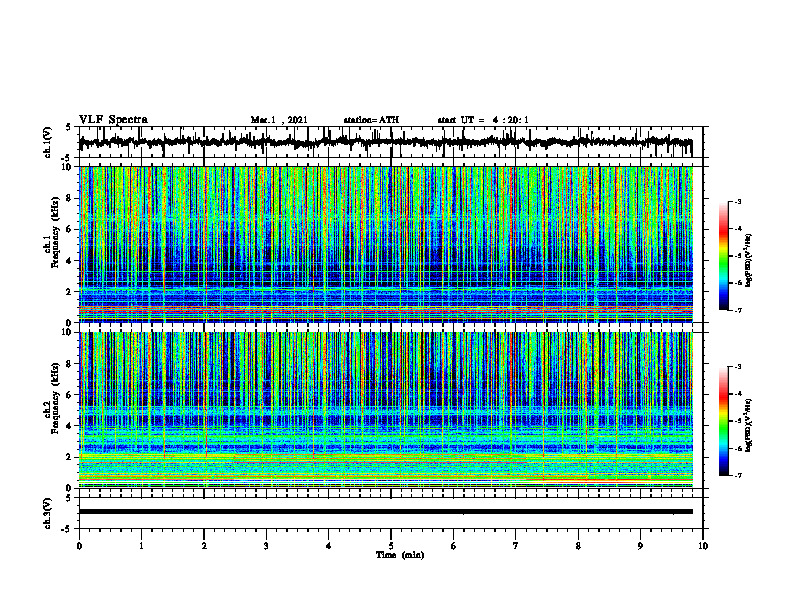Click the ch.1 "Frequency (kHz)" axis label
792x612 pixels.
pyautogui.click(x=55, y=232)
